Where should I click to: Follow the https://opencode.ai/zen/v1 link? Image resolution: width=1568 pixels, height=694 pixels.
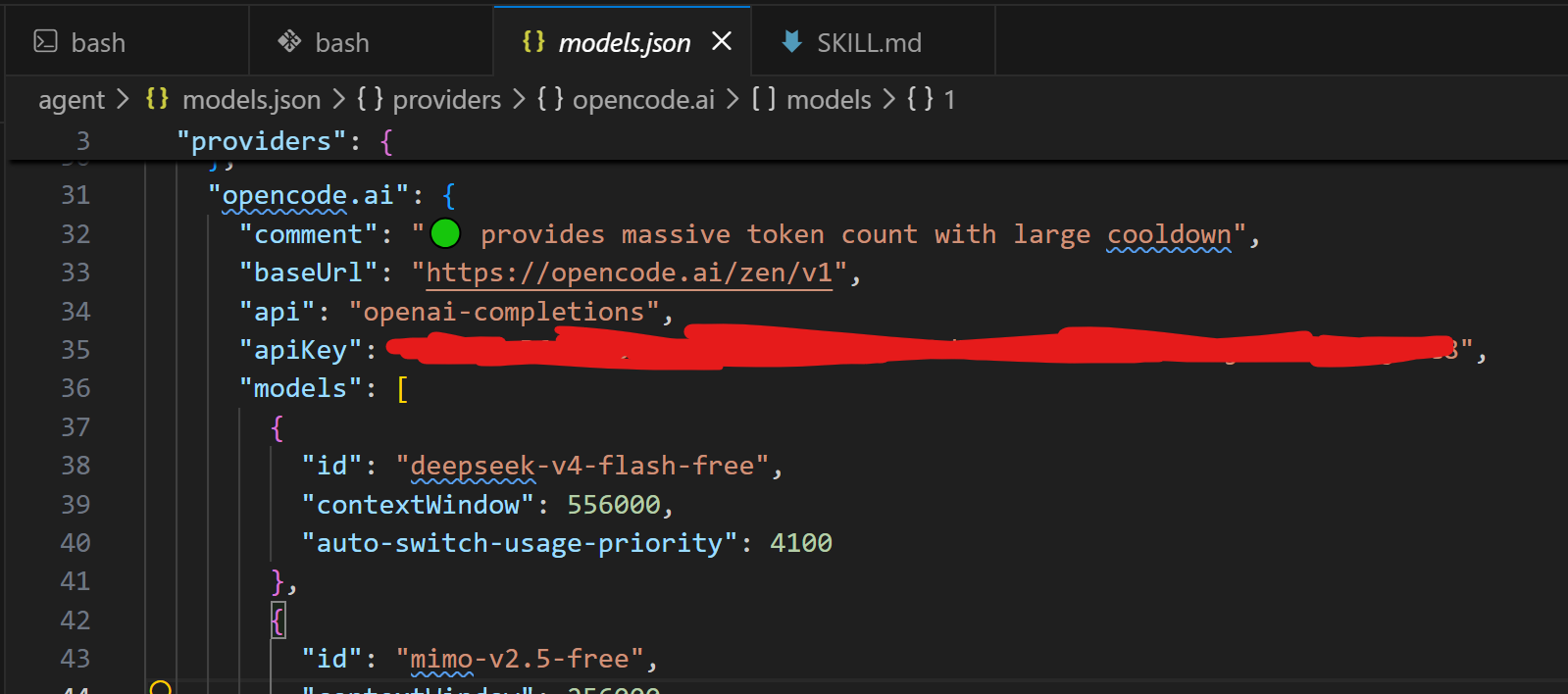pyautogui.click(x=629, y=273)
